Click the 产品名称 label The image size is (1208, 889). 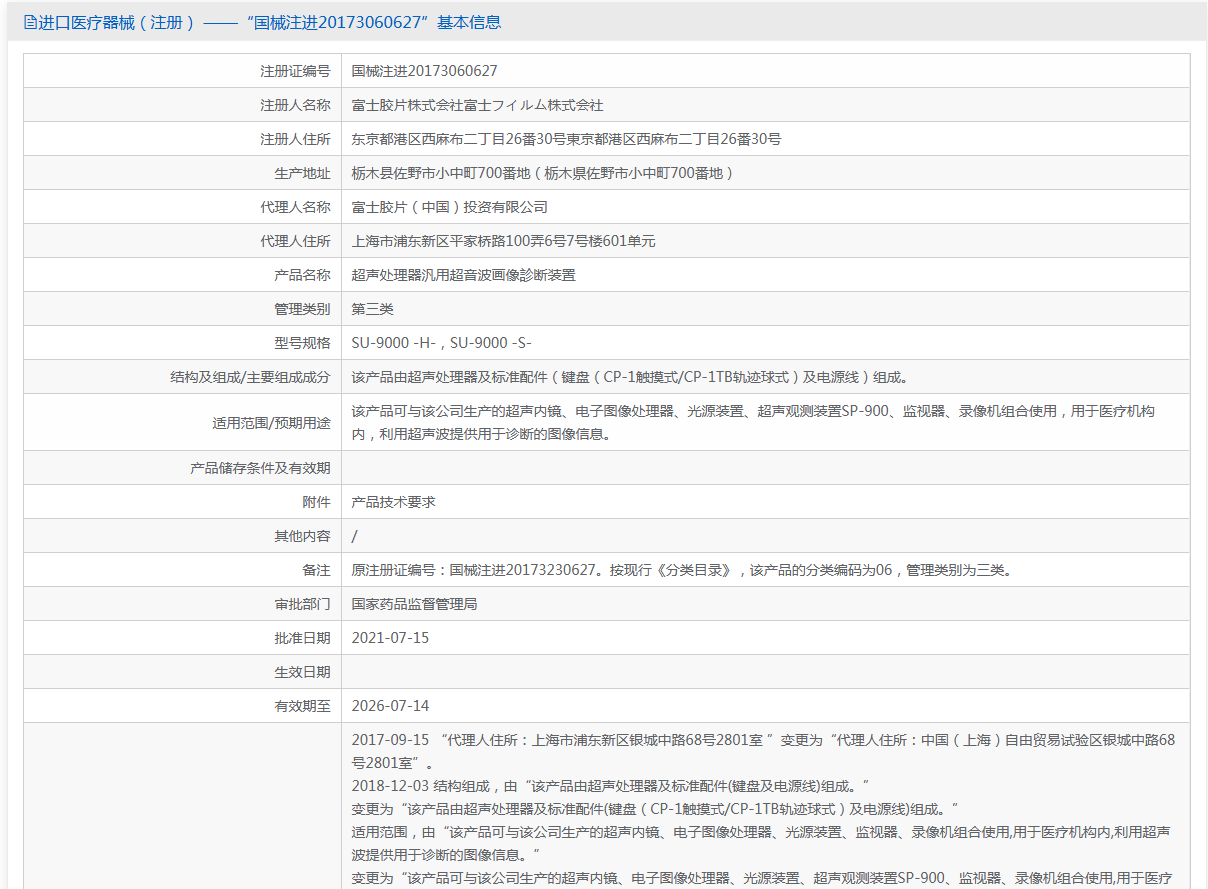tap(302, 275)
